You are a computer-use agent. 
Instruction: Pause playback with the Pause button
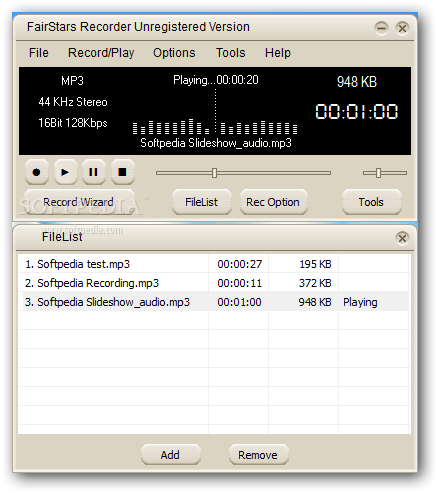click(x=94, y=172)
